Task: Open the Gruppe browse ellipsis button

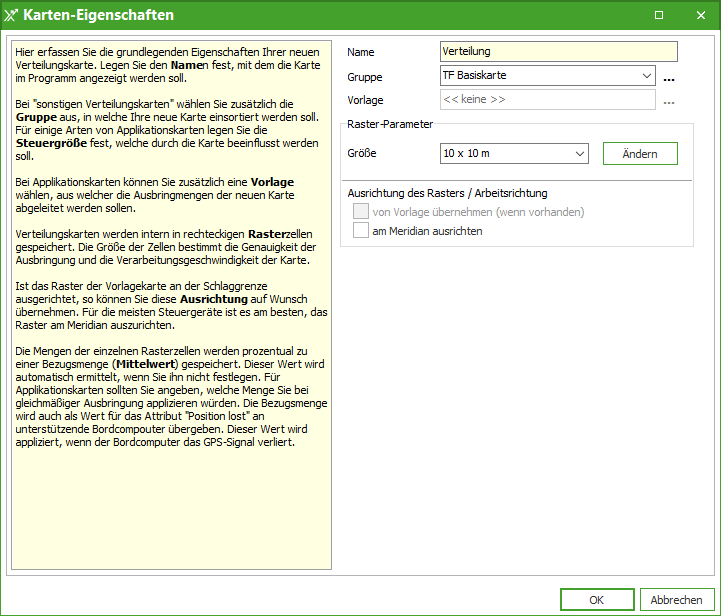Action: click(x=669, y=77)
